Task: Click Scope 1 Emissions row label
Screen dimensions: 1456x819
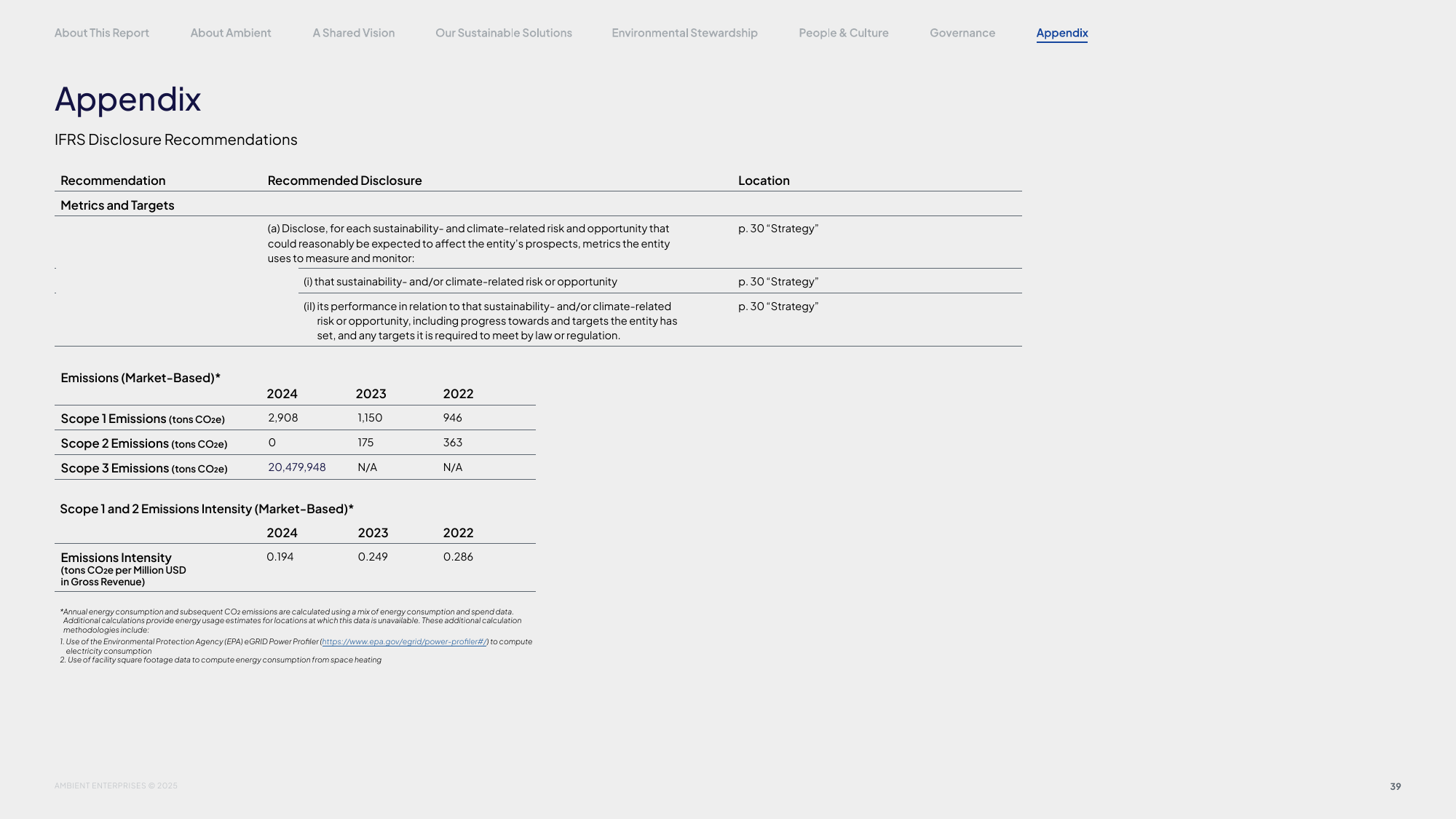Action: 143,419
